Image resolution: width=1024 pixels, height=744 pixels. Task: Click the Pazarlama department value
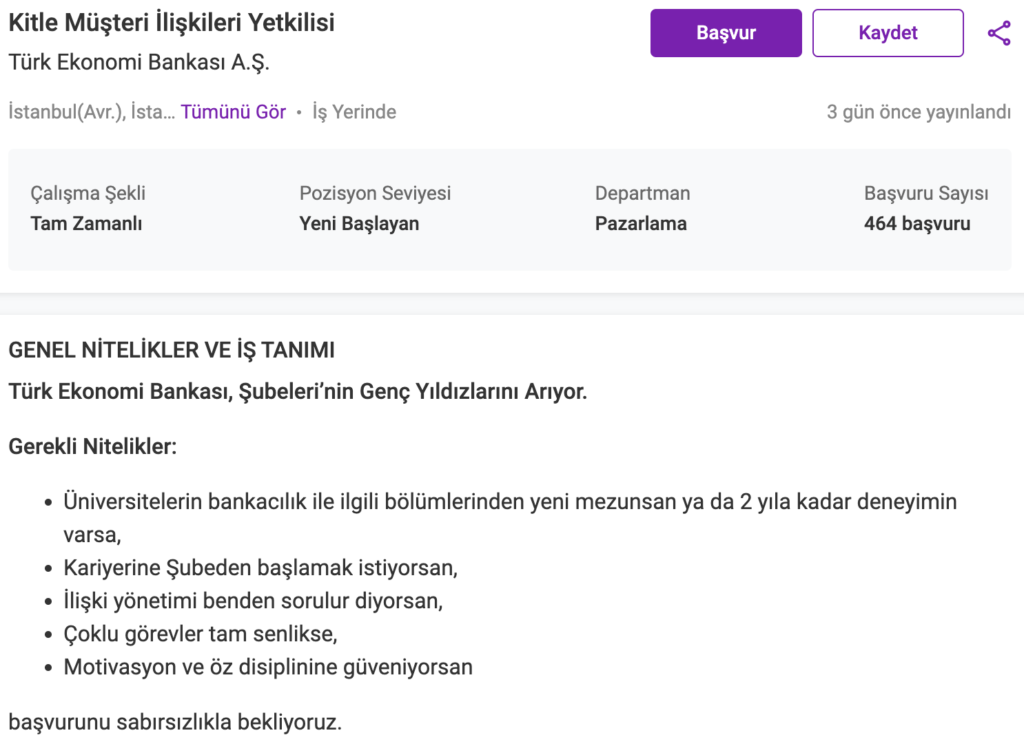(640, 224)
